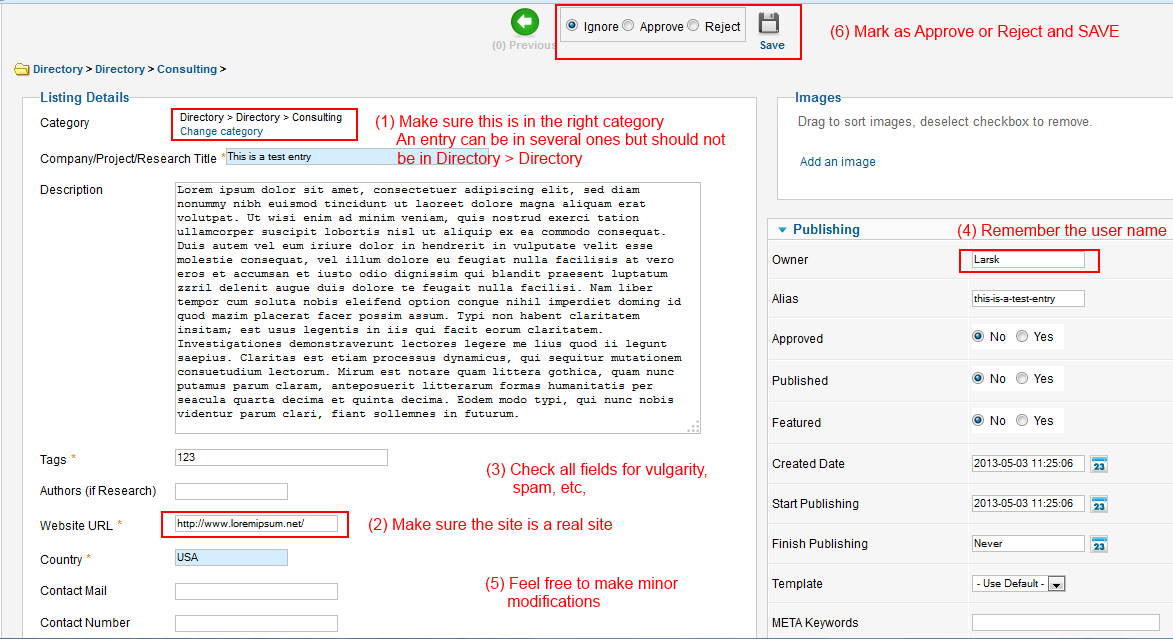Set Featured to Yes
The image size is (1173, 639).
tap(1021, 421)
